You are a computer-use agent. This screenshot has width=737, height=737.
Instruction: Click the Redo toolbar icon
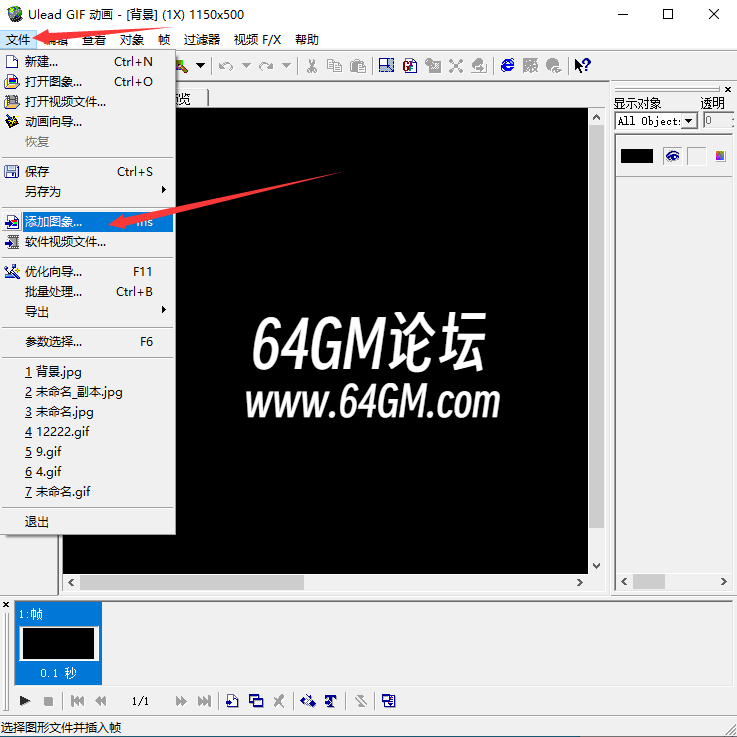(266, 66)
